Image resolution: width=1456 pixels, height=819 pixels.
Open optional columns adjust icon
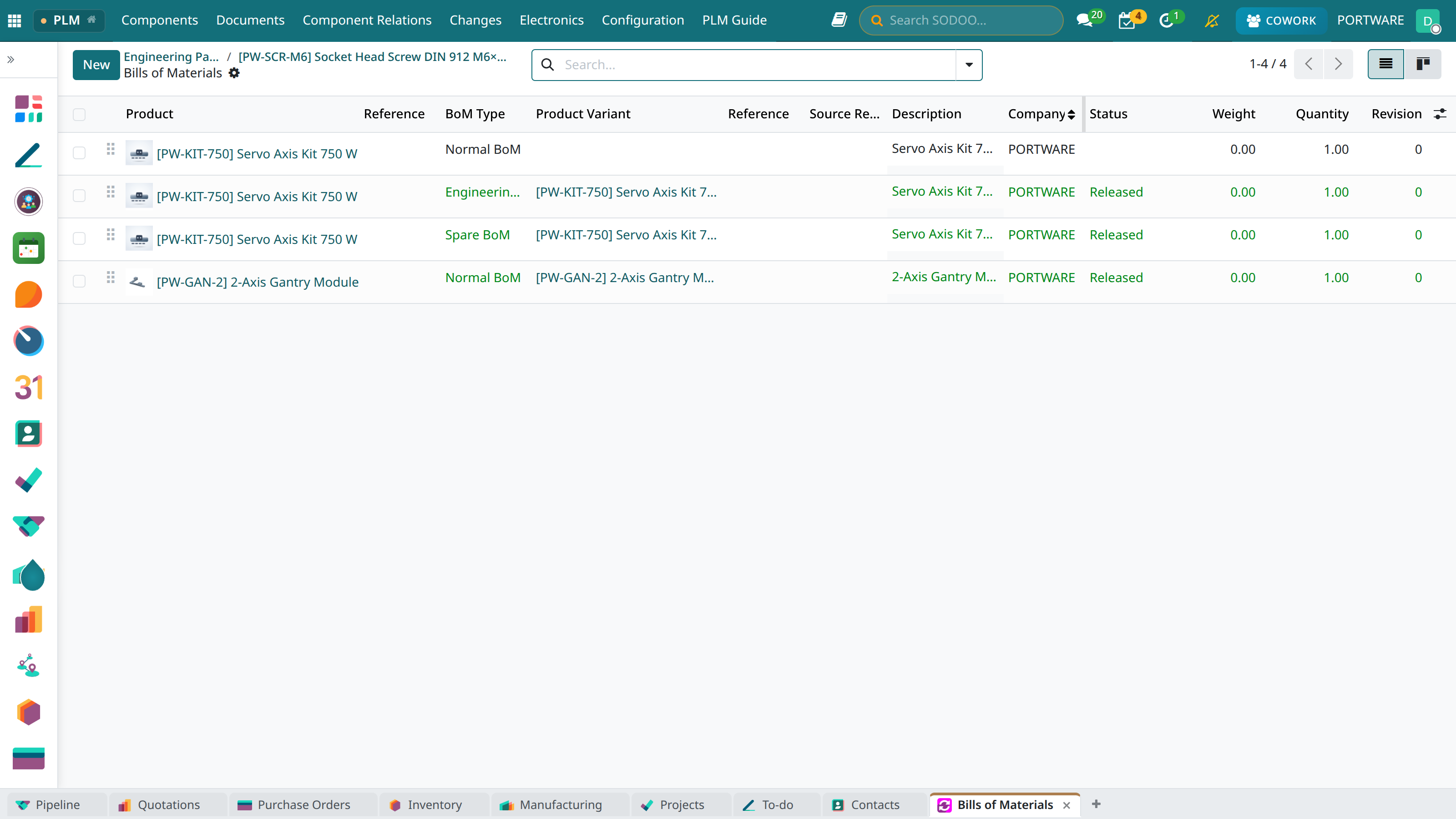1440,114
